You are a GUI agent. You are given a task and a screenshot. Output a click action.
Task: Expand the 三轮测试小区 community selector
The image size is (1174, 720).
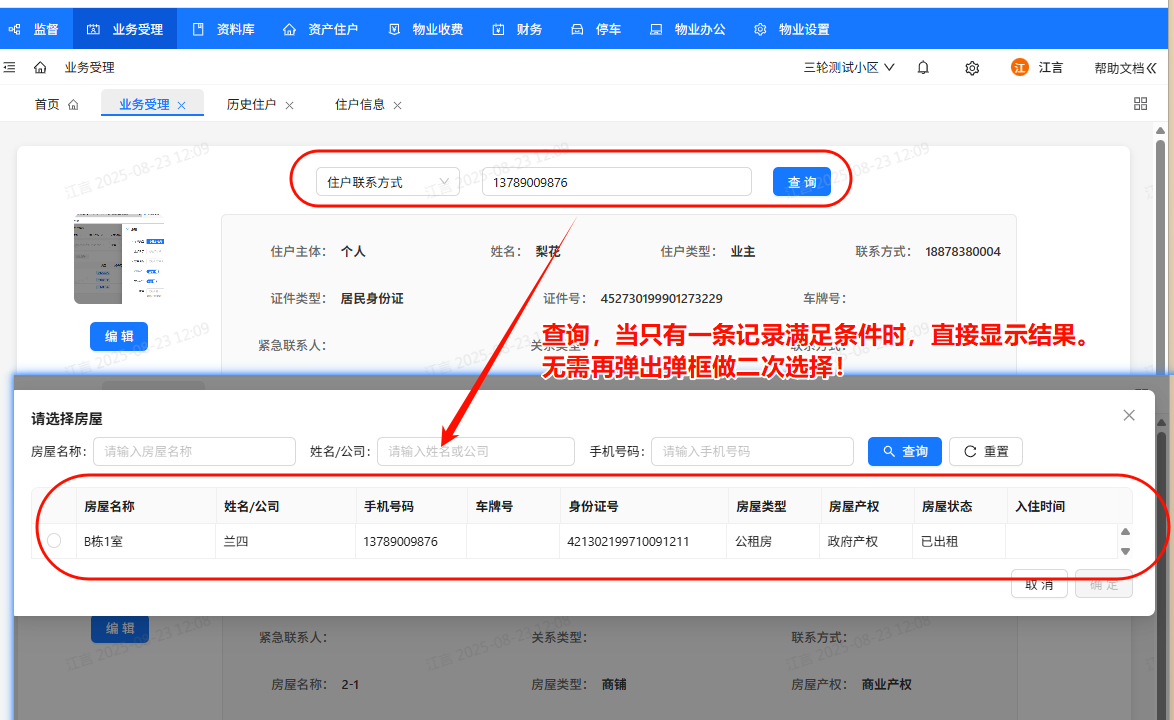tap(848, 68)
